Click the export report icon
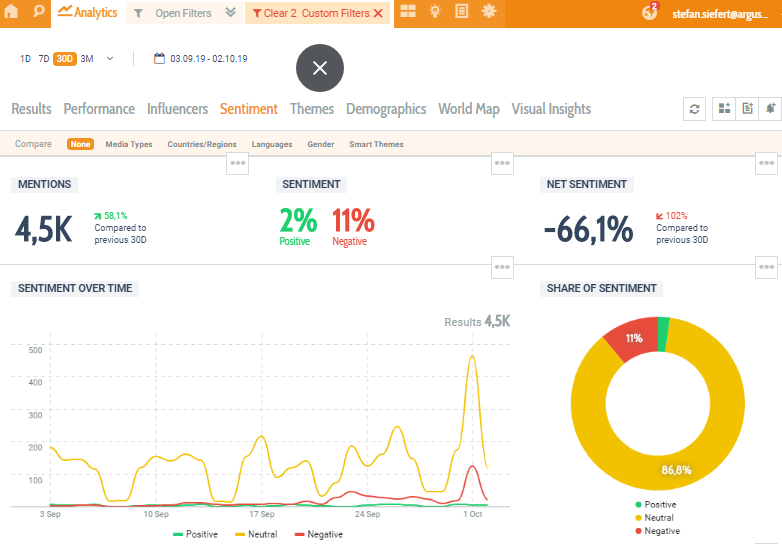782x544 pixels. tap(747, 109)
